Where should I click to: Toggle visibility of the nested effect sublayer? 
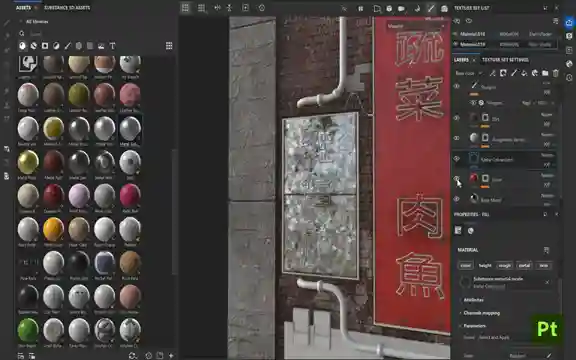[473, 103]
